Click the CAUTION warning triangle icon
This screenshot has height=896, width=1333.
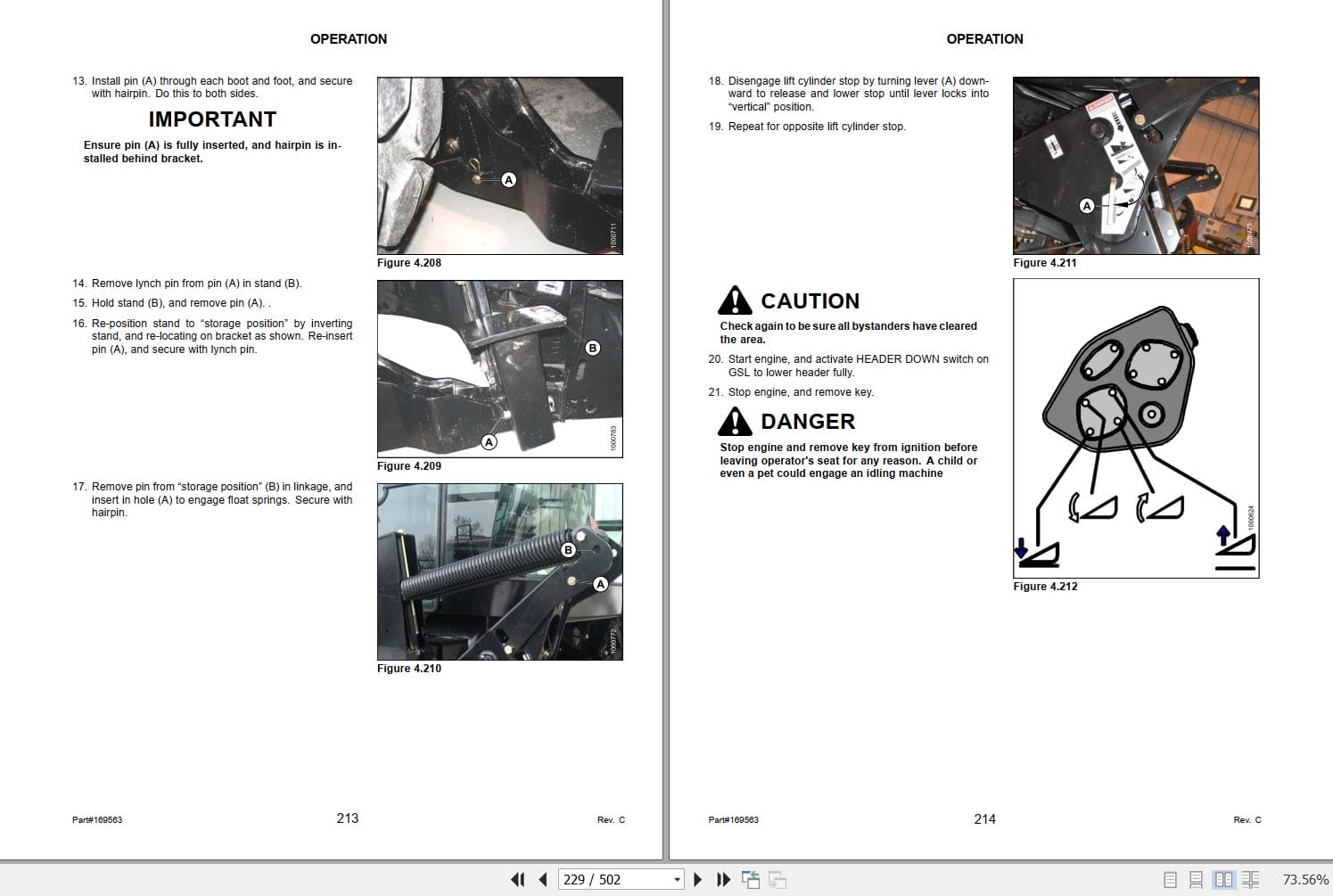pos(735,301)
